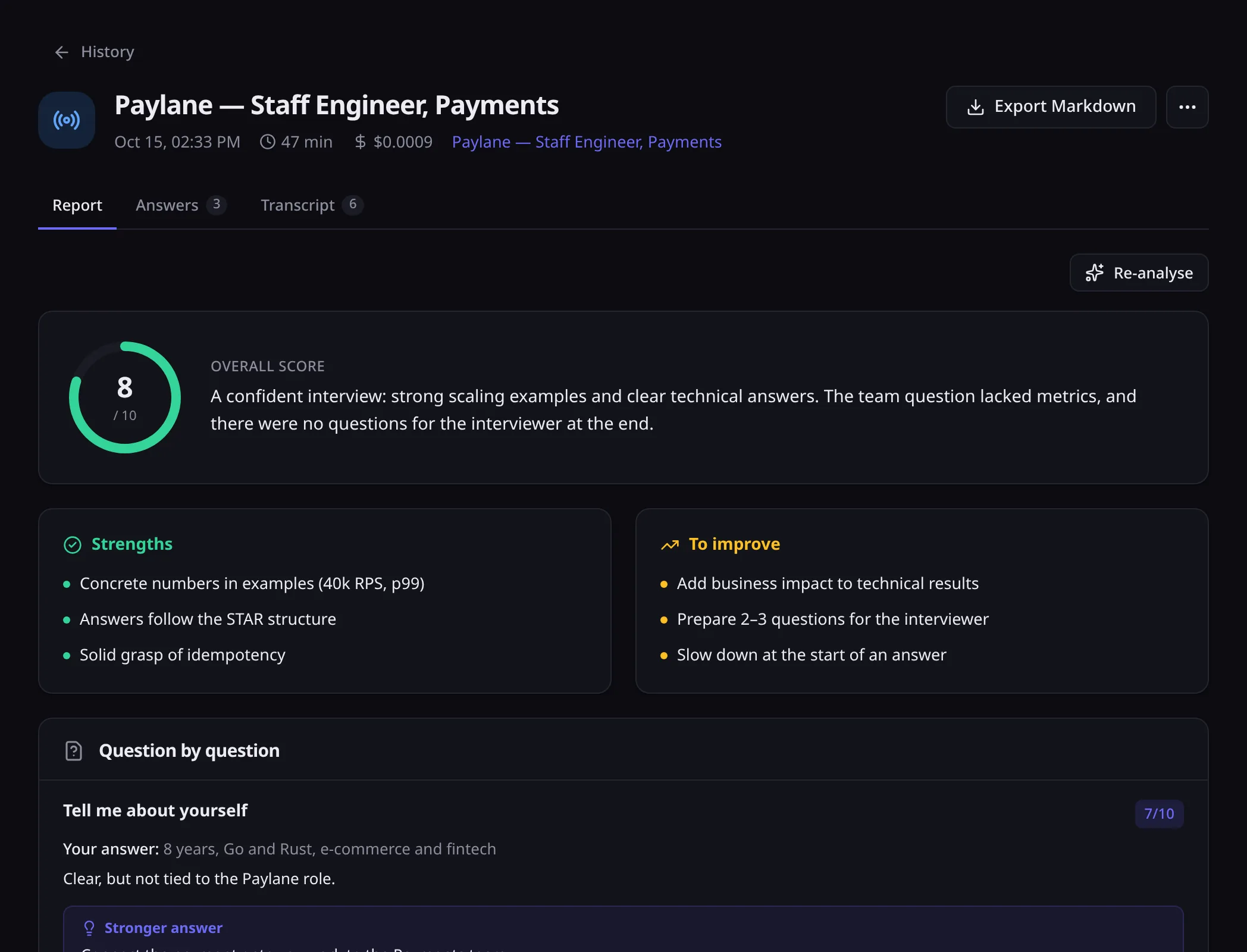
Task: Switch to the Answers tab
Action: 181,205
